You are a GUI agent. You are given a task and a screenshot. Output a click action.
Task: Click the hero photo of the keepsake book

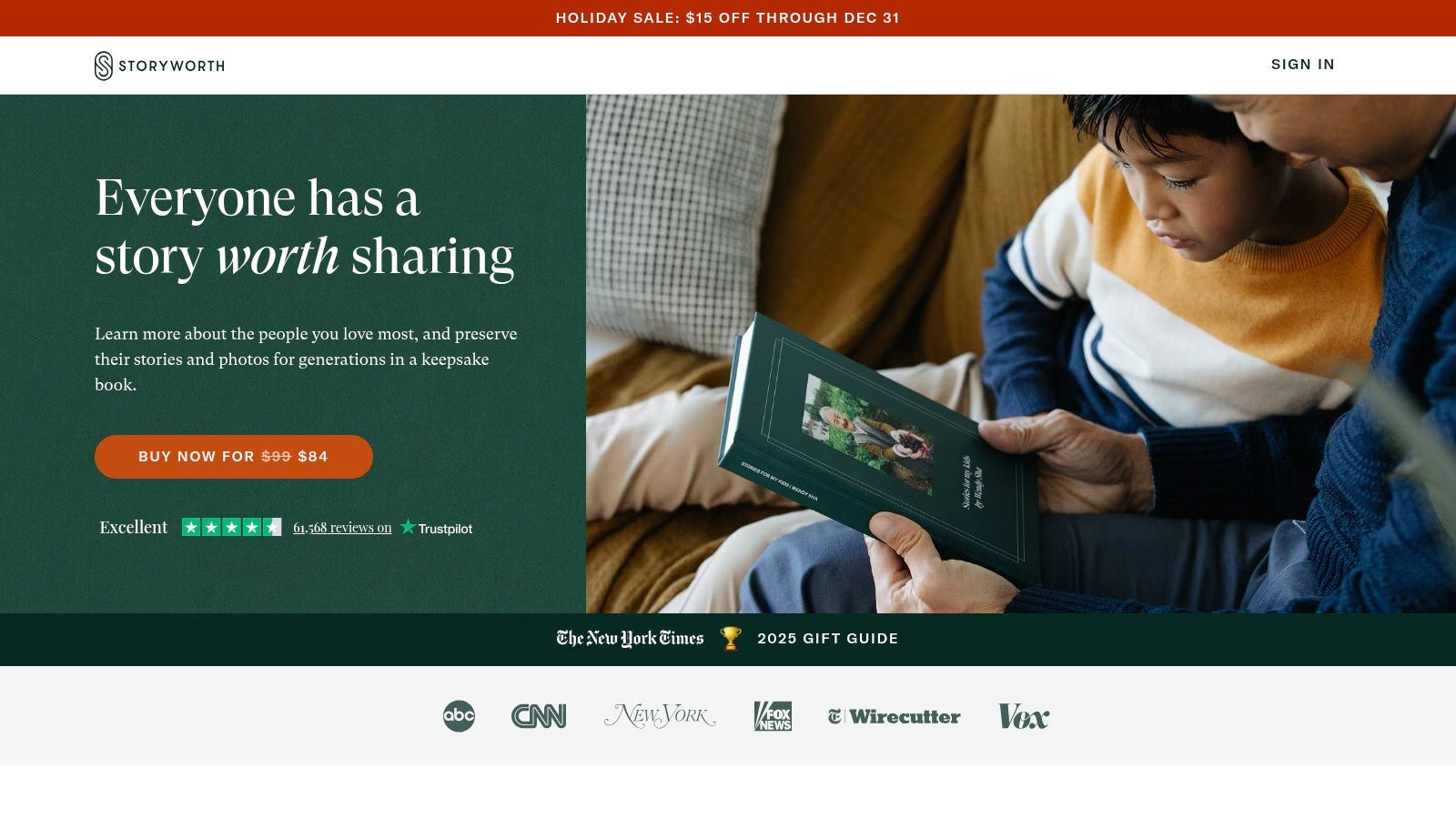(x=1021, y=354)
